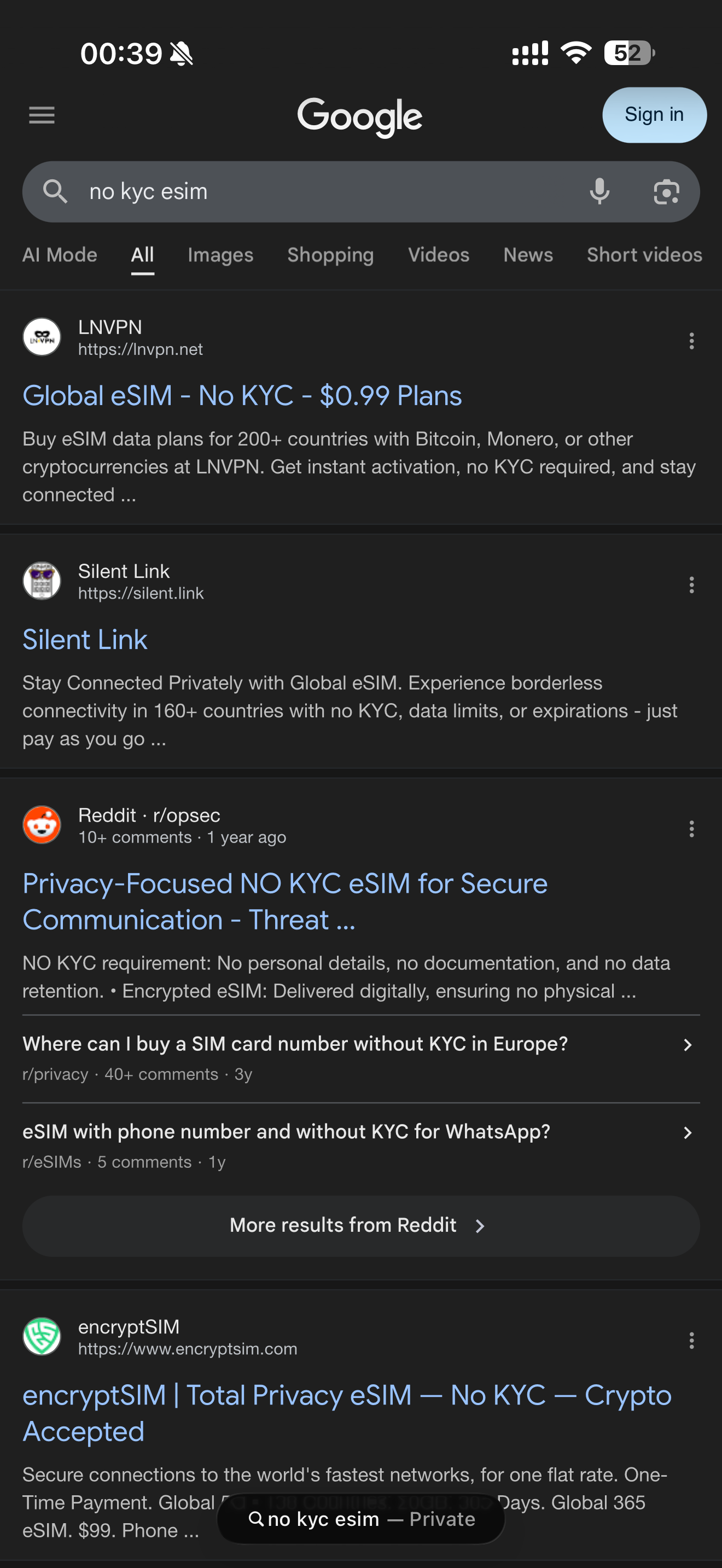Tap the Reddit site favicon
Screen dimensions: 722x1568
click(x=42, y=825)
